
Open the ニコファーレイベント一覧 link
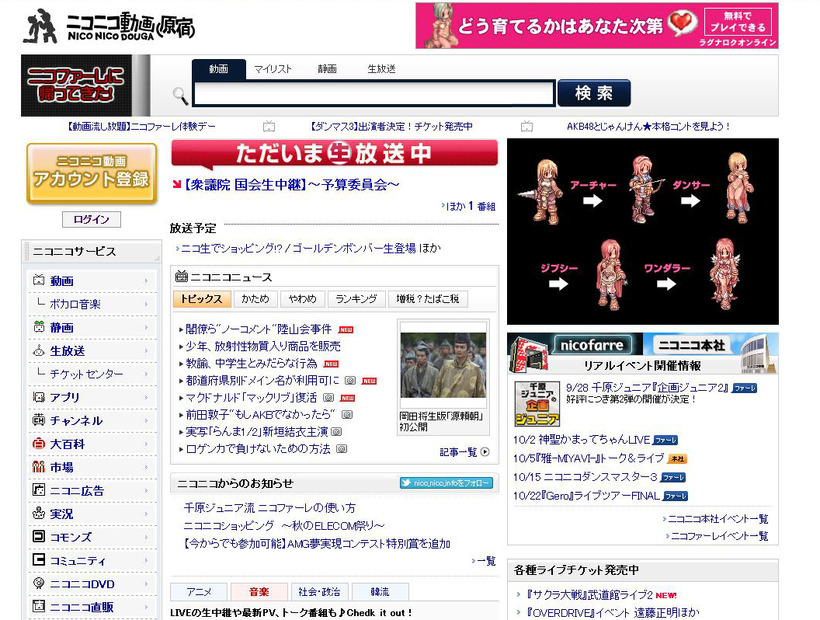(x=719, y=536)
